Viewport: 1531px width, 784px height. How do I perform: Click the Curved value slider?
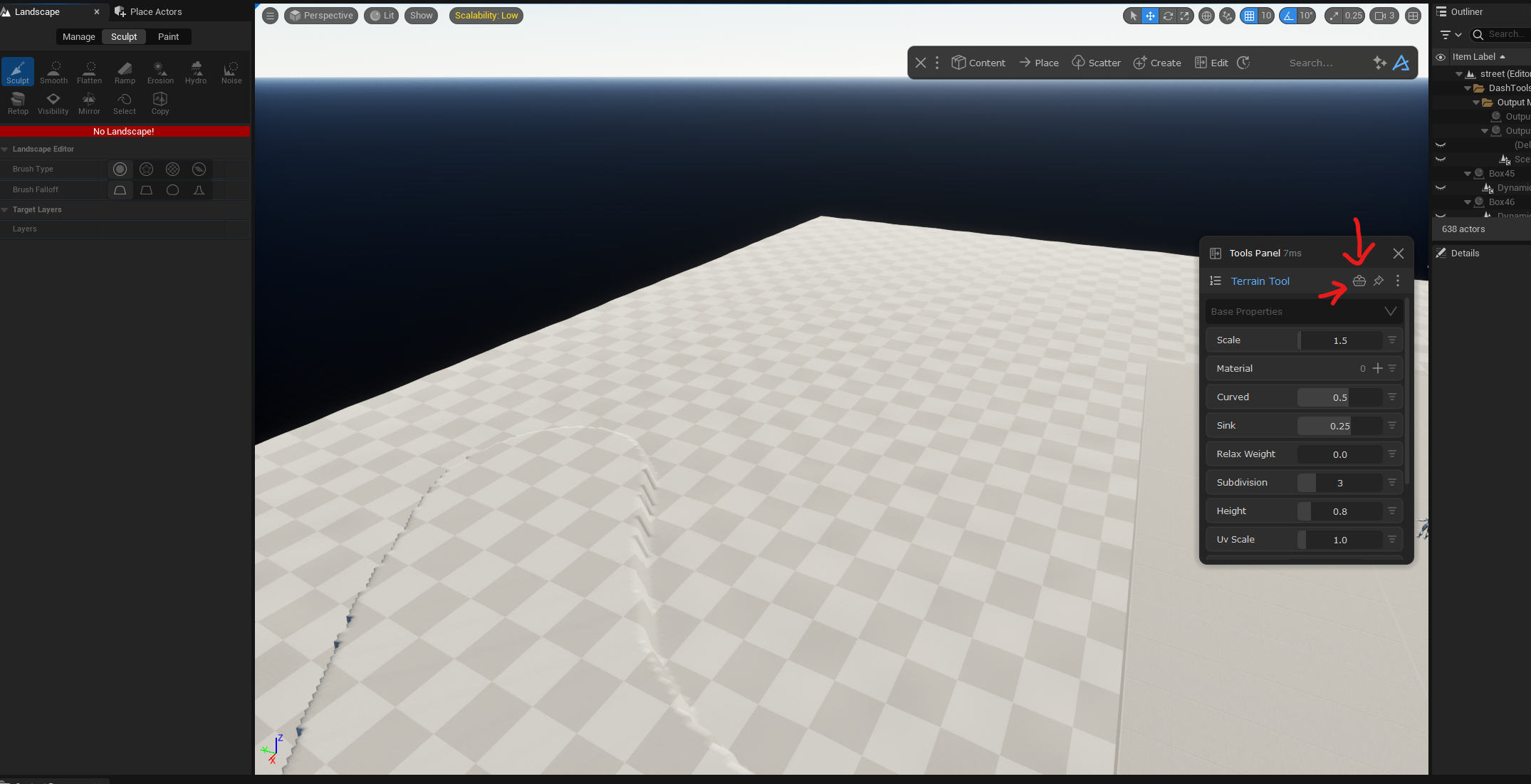[x=1339, y=397]
